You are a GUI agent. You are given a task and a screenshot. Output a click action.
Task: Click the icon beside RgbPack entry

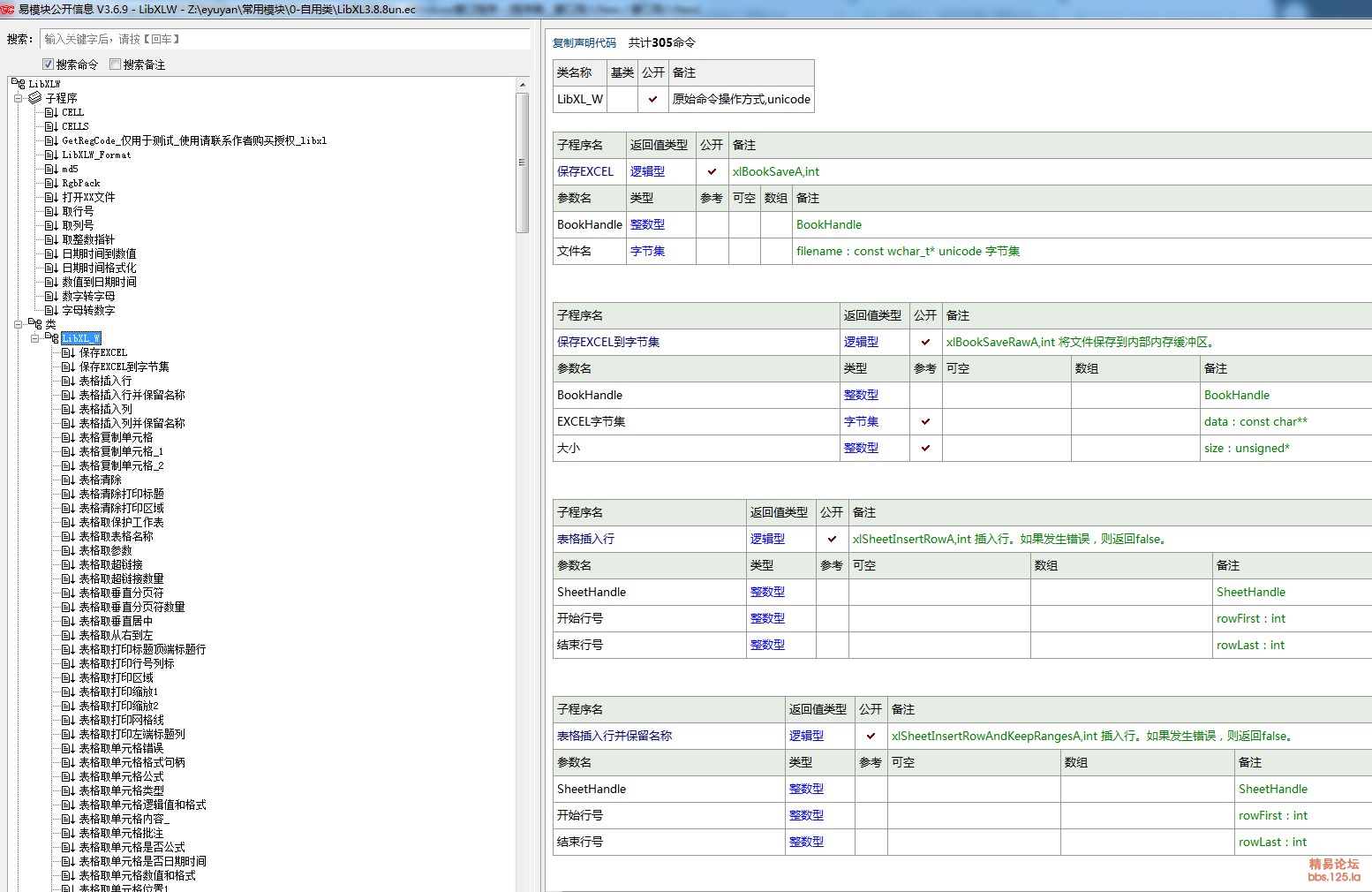pos(51,183)
